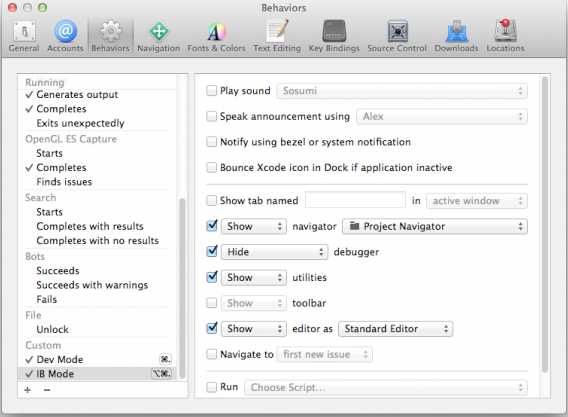Select 'Finds issues' behavior
568x417 pixels.
(x=64, y=182)
